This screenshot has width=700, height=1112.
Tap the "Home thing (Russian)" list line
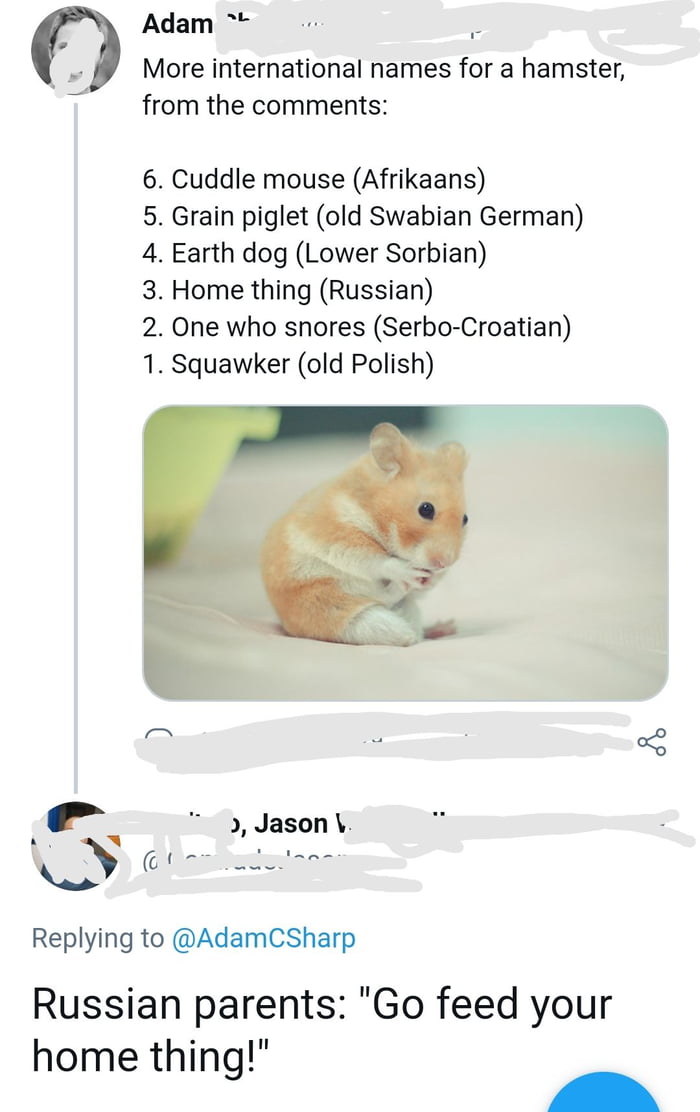287,290
